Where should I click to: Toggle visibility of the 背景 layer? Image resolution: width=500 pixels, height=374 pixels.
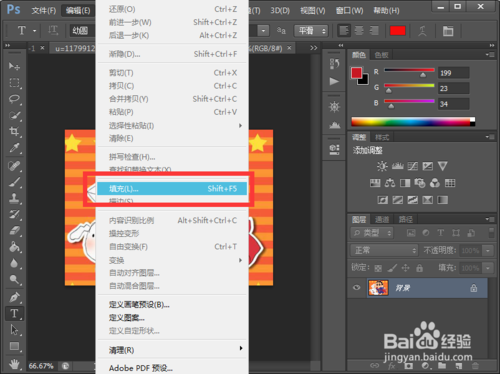coord(357,288)
